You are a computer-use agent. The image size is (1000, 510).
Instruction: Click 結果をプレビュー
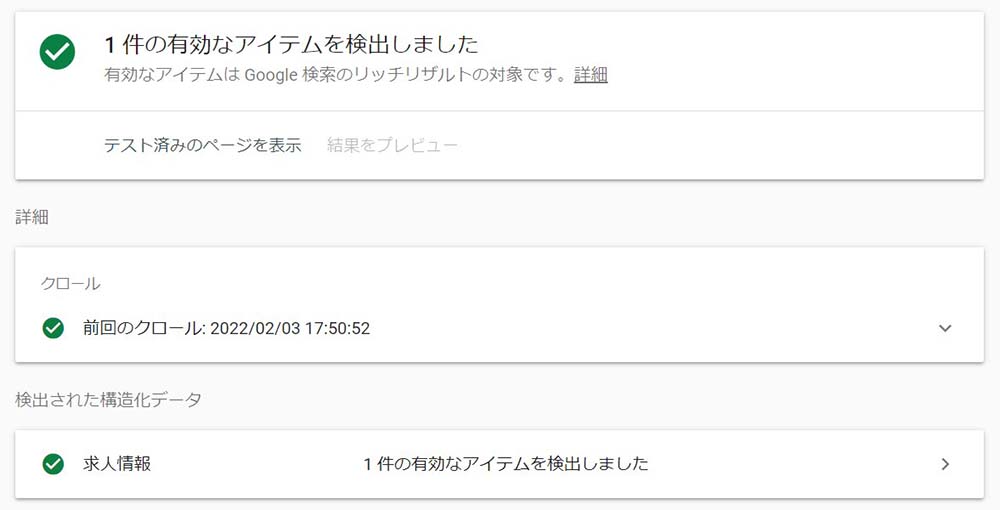392,145
